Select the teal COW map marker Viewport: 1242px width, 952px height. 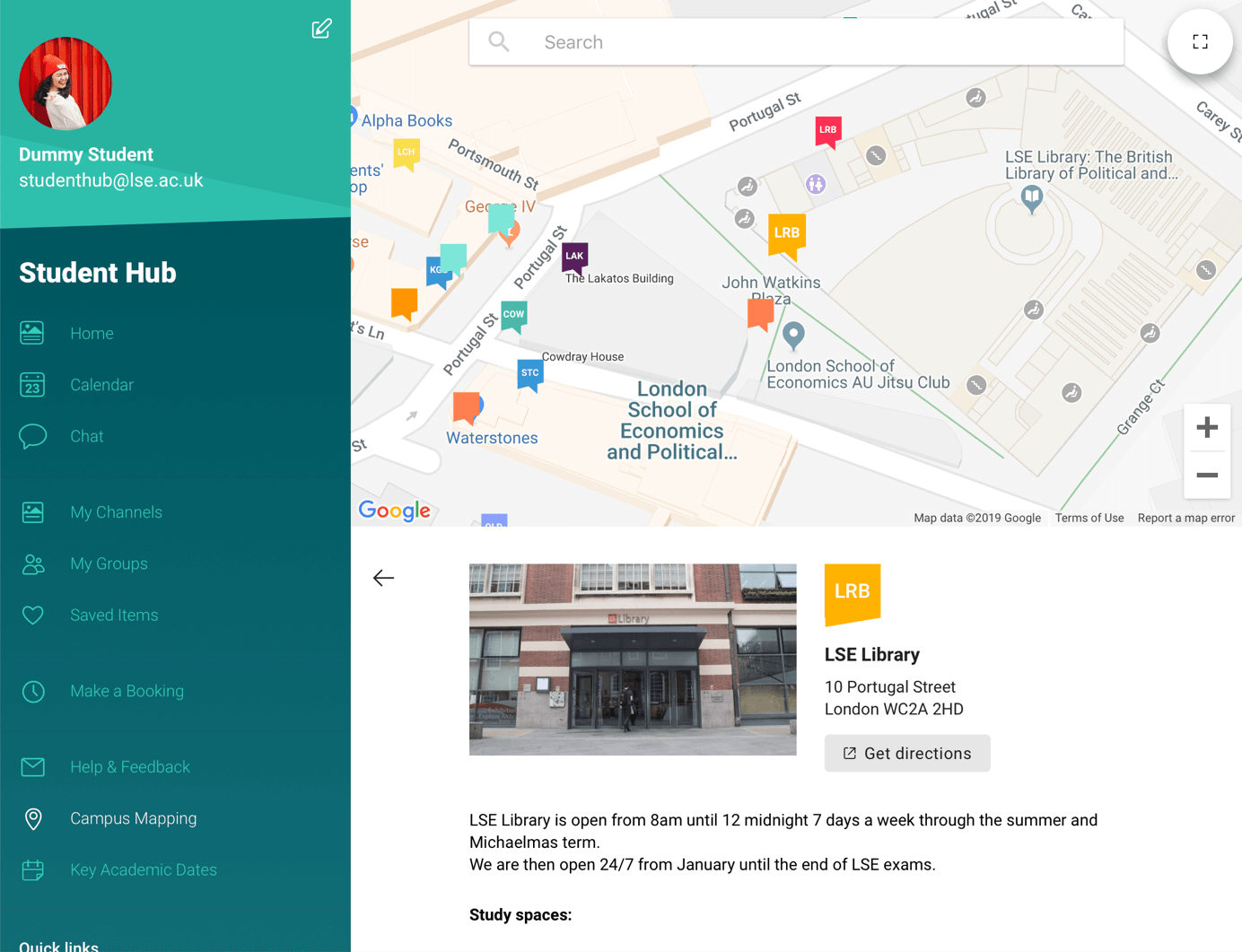pyautogui.click(x=513, y=316)
